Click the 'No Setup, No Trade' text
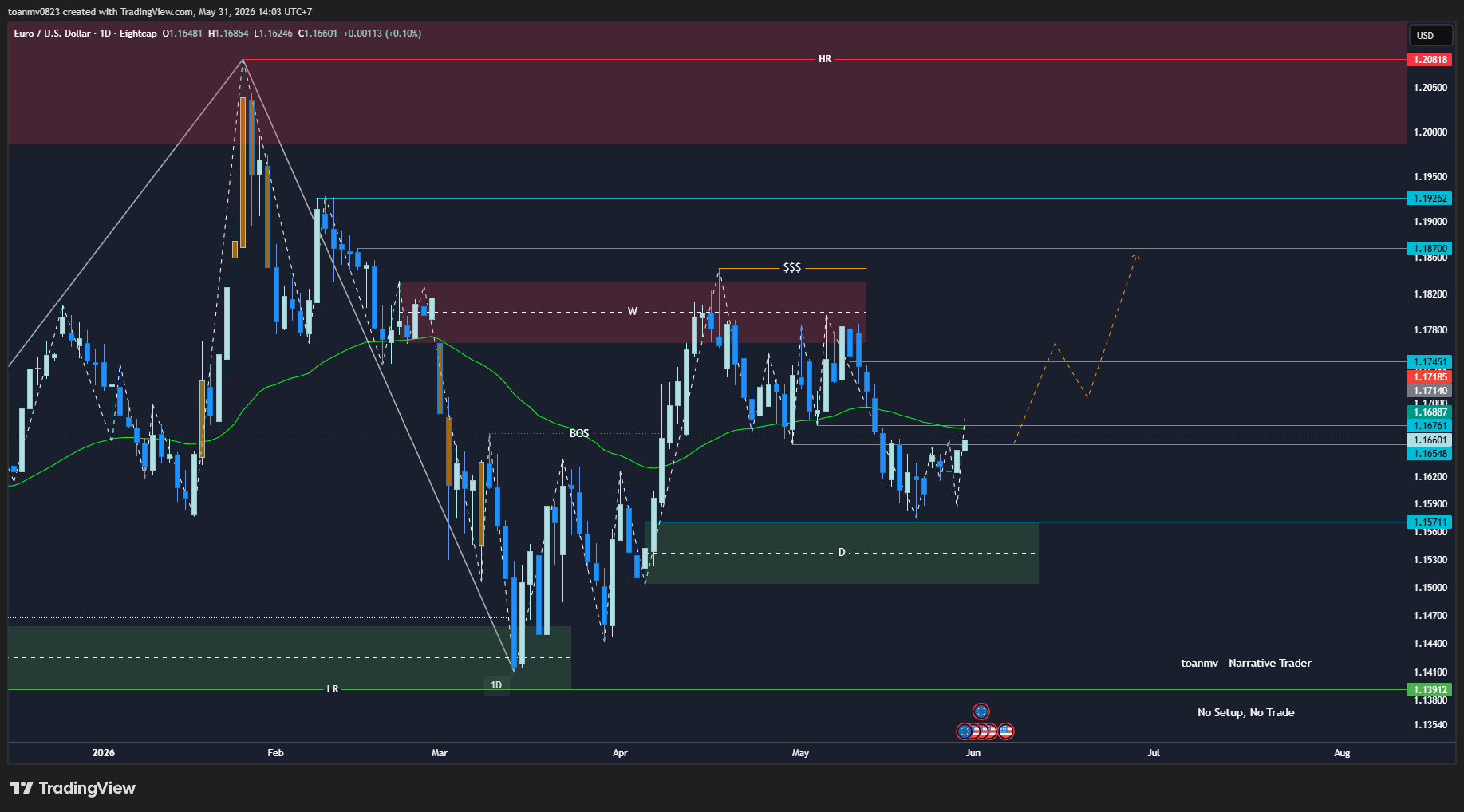The width and height of the screenshot is (1464, 812). (x=1246, y=712)
